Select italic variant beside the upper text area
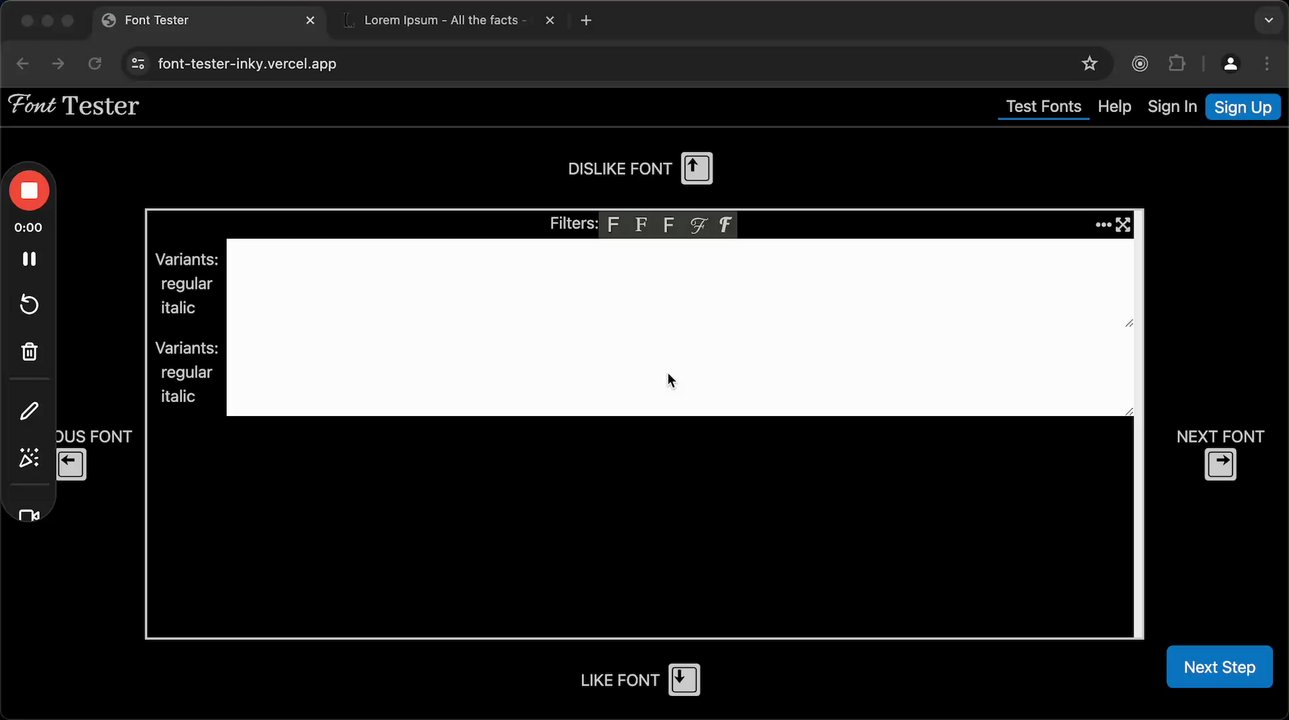Image resolution: width=1289 pixels, height=720 pixels. tap(178, 308)
